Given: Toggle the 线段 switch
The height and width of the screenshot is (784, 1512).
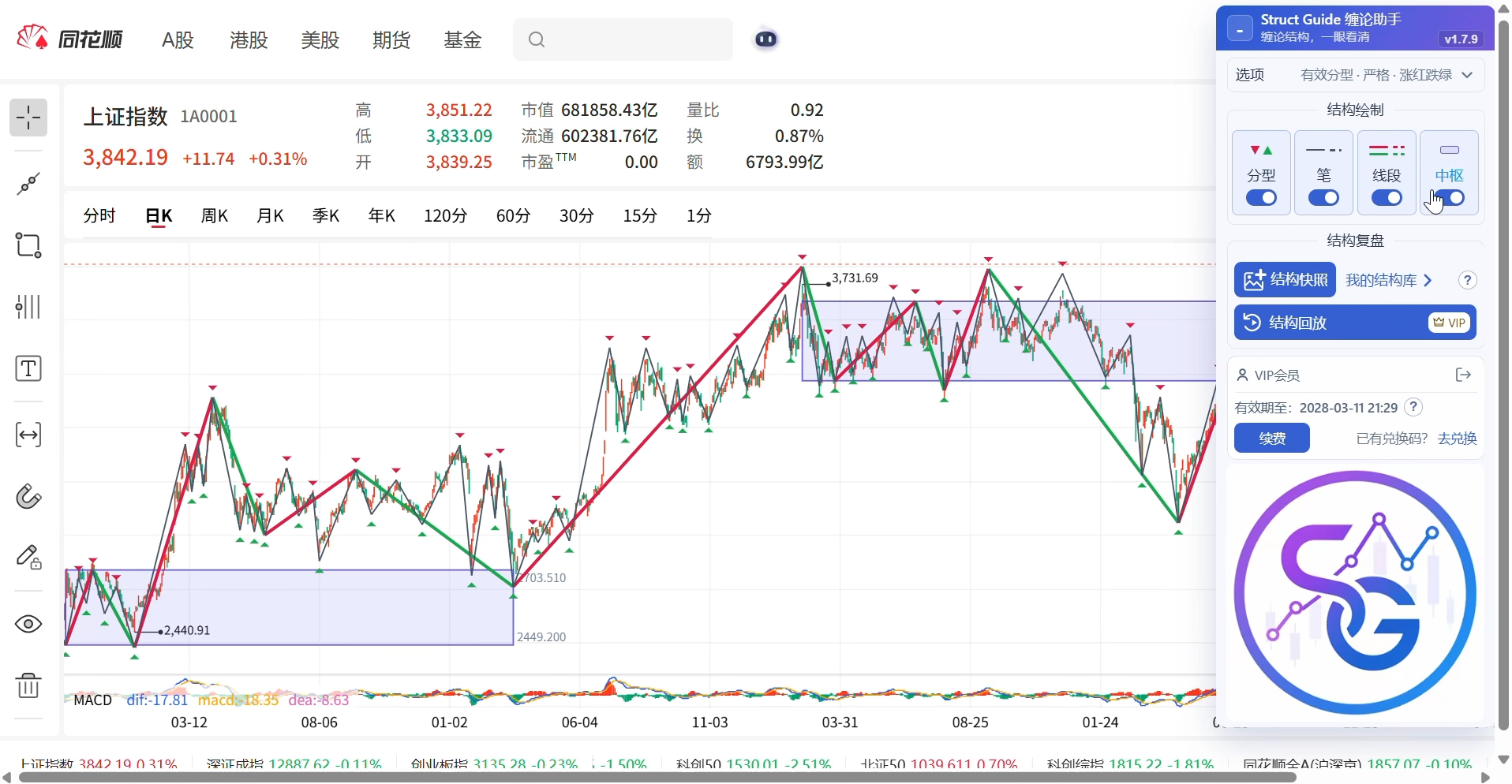Looking at the screenshot, I should [x=1387, y=198].
